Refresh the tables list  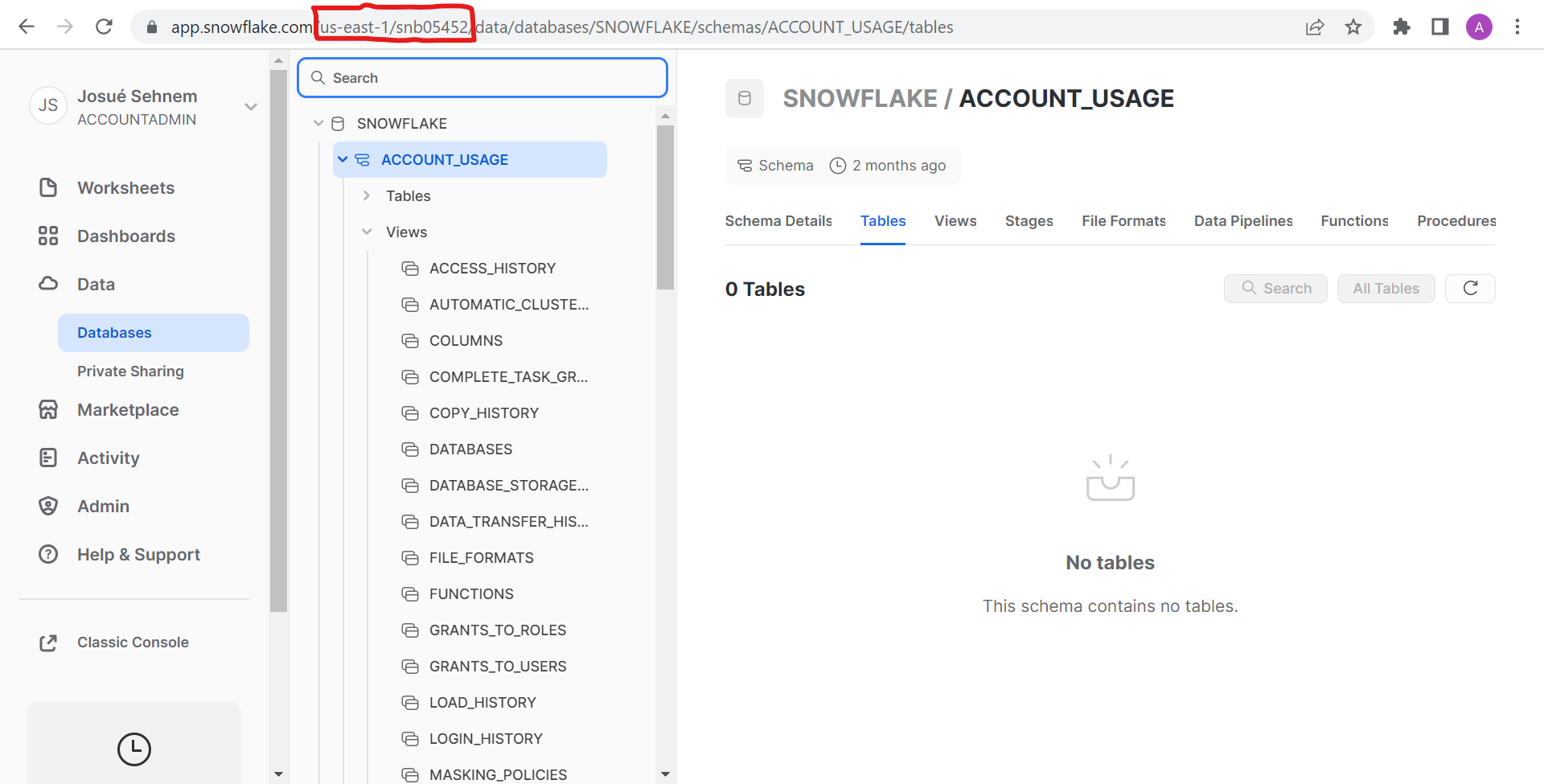tap(1470, 289)
